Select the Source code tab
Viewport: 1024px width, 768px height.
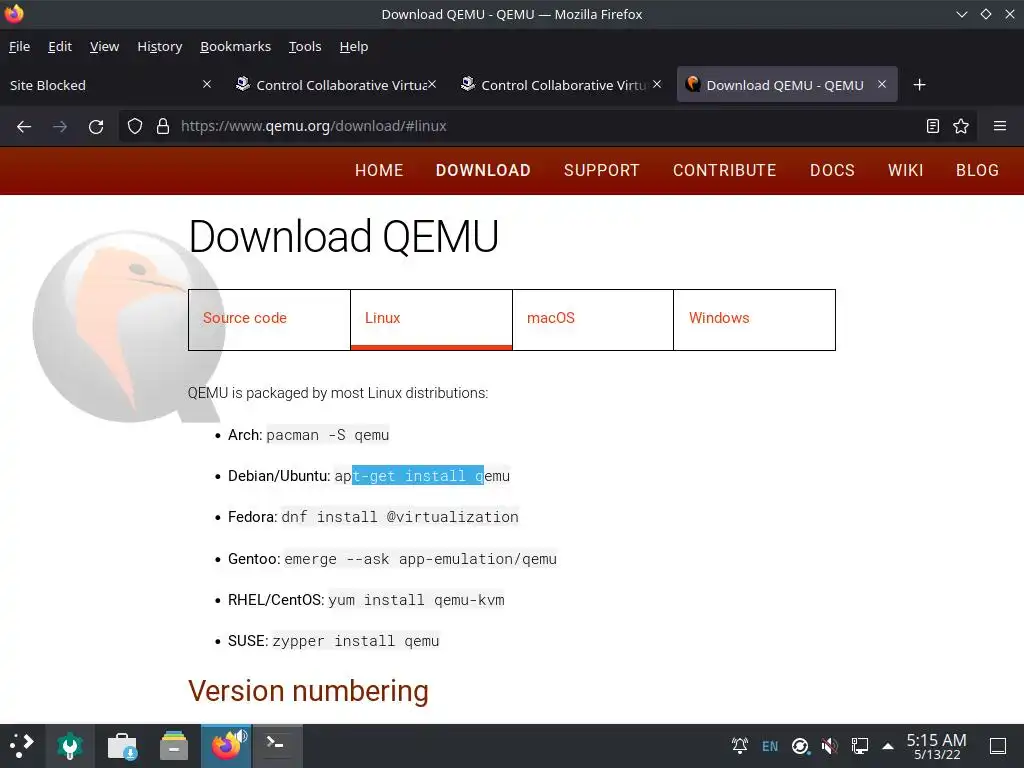[269, 319]
